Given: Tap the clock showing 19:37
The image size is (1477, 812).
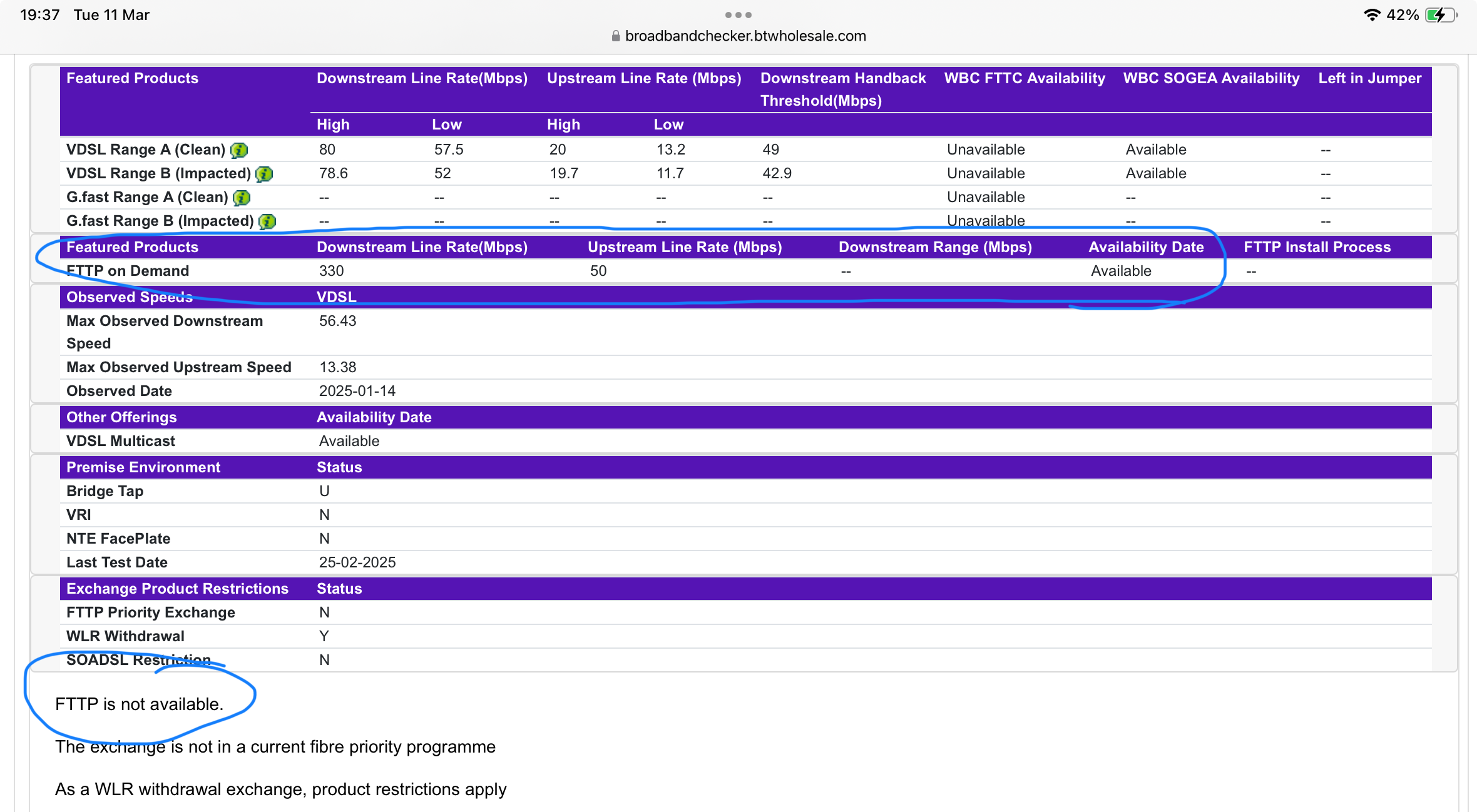Looking at the screenshot, I should tap(40, 15).
